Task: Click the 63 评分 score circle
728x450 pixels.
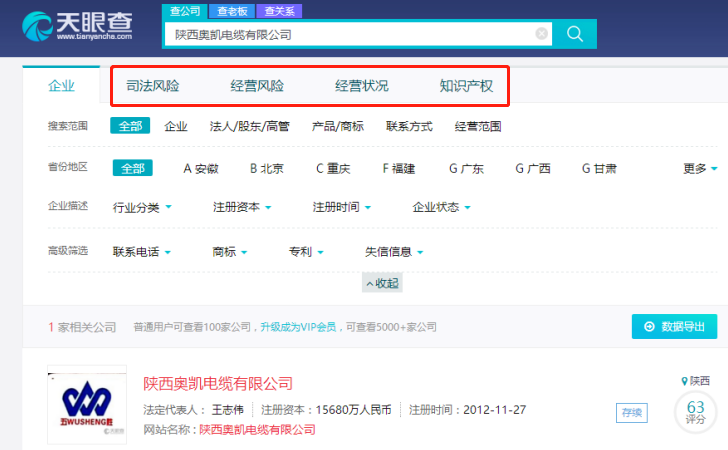Action: click(695, 412)
